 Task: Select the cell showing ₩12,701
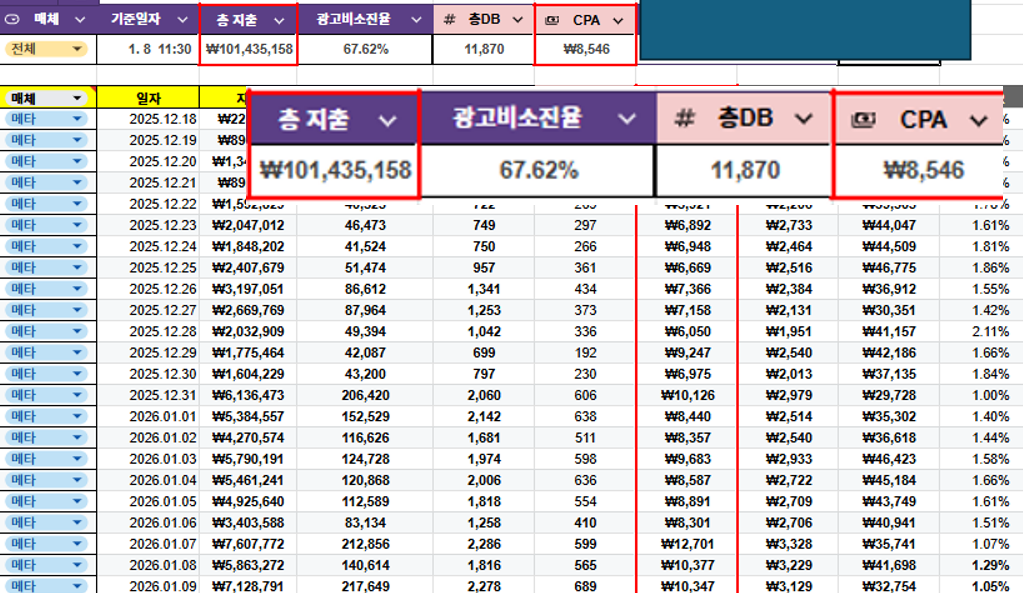(x=688, y=543)
